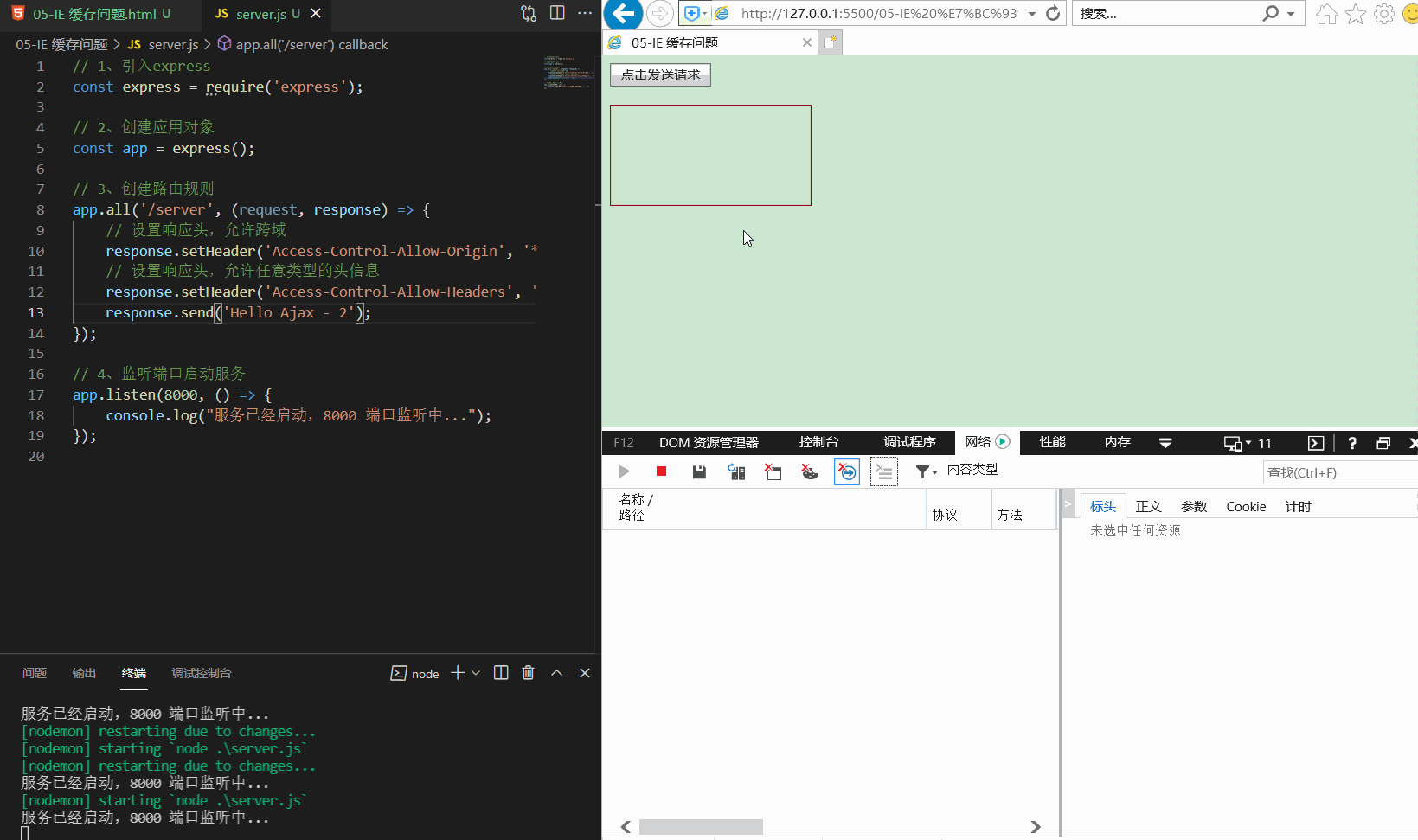Expand the devtools more-tools overflow arrow
The height and width of the screenshot is (840, 1418).
tap(1165, 443)
